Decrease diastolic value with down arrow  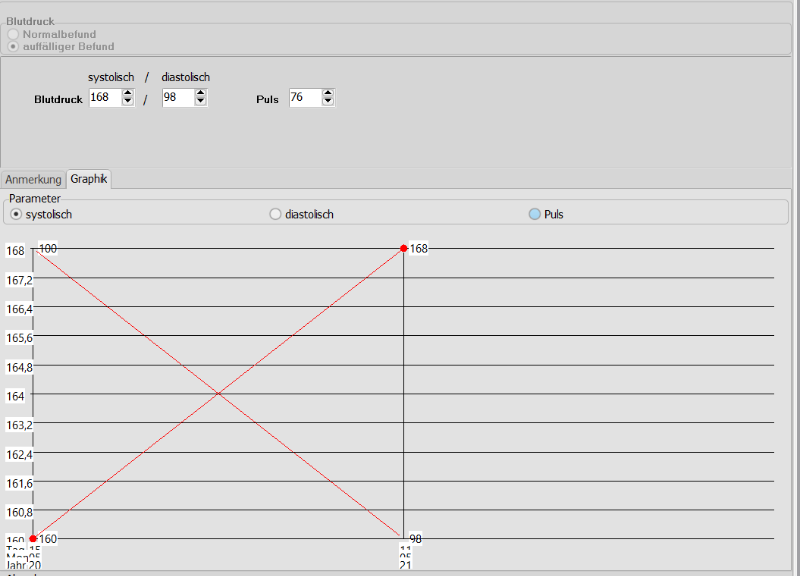[200, 102]
